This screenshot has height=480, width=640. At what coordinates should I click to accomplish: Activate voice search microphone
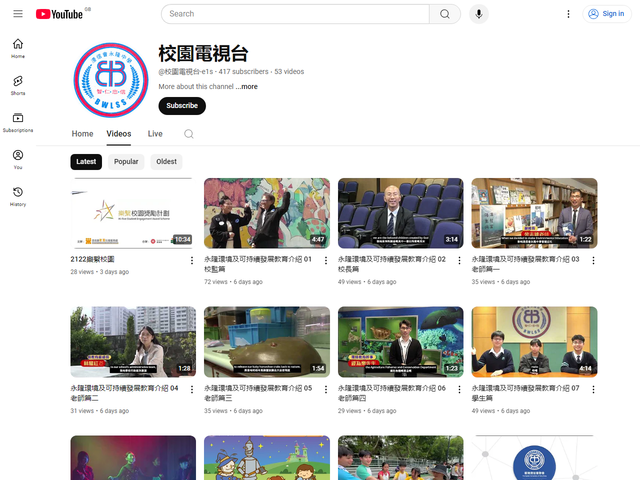pyautogui.click(x=479, y=14)
